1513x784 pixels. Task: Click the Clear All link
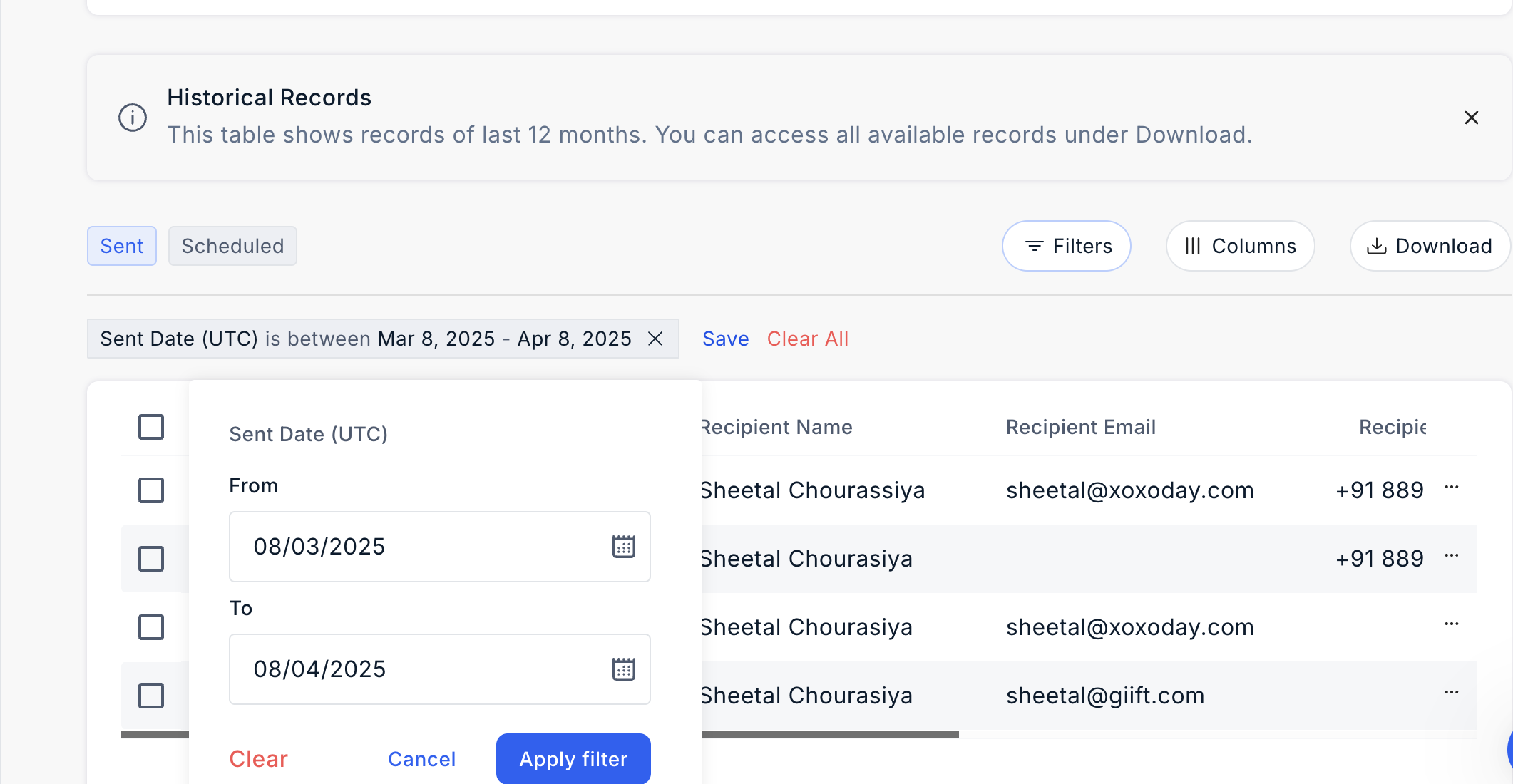(808, 339)
